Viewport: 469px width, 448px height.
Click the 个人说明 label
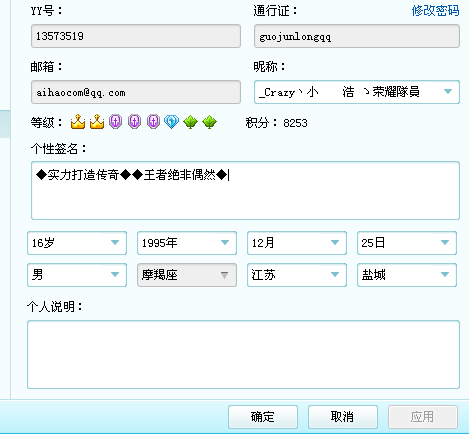[x=55, y=306]
